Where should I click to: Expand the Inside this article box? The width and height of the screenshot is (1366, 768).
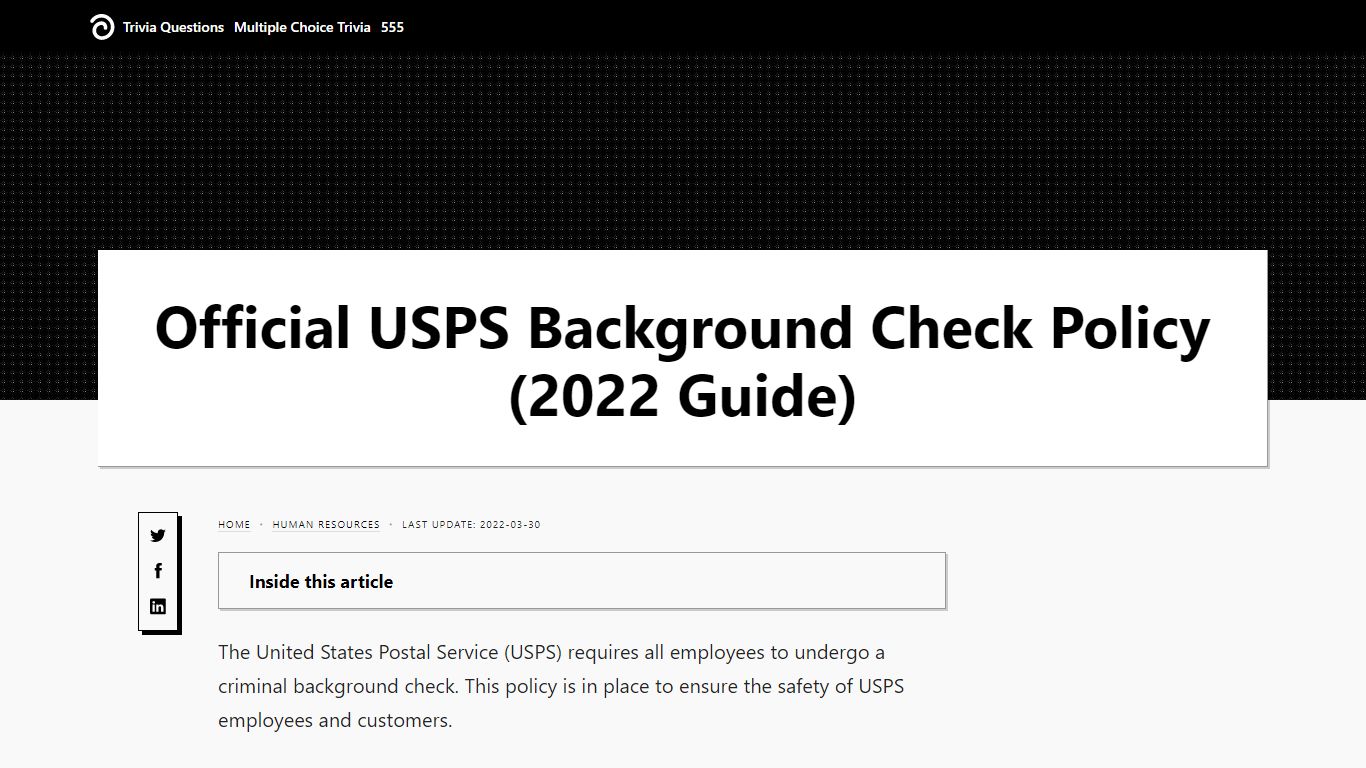point(582,581)
